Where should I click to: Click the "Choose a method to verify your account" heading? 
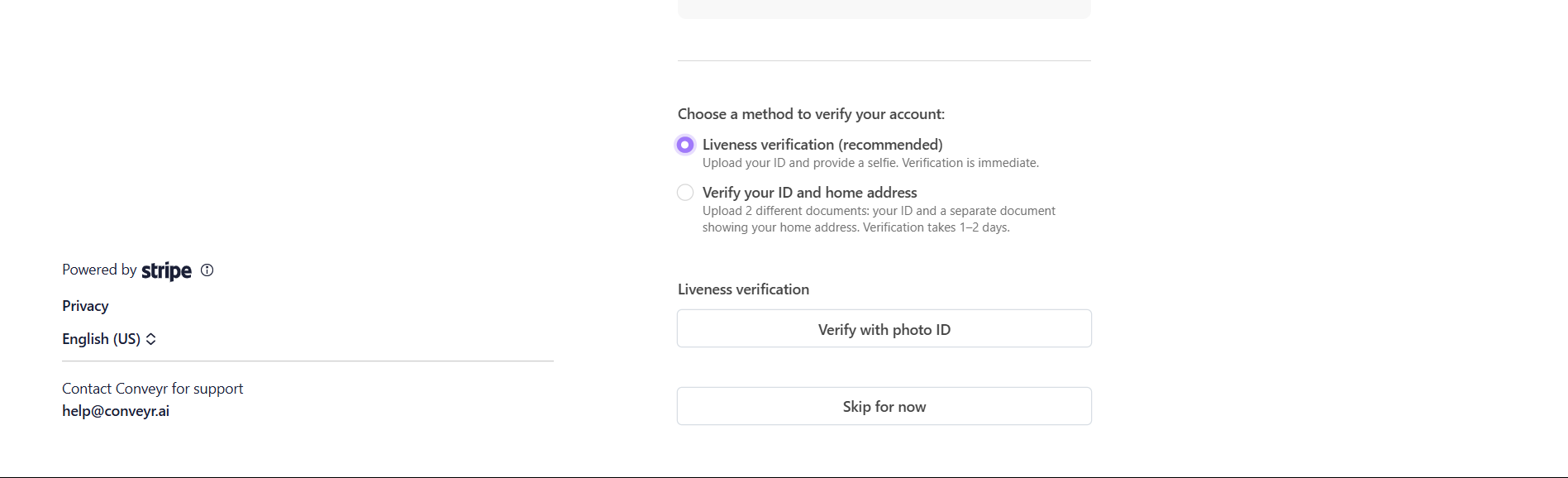coord(811,114)
